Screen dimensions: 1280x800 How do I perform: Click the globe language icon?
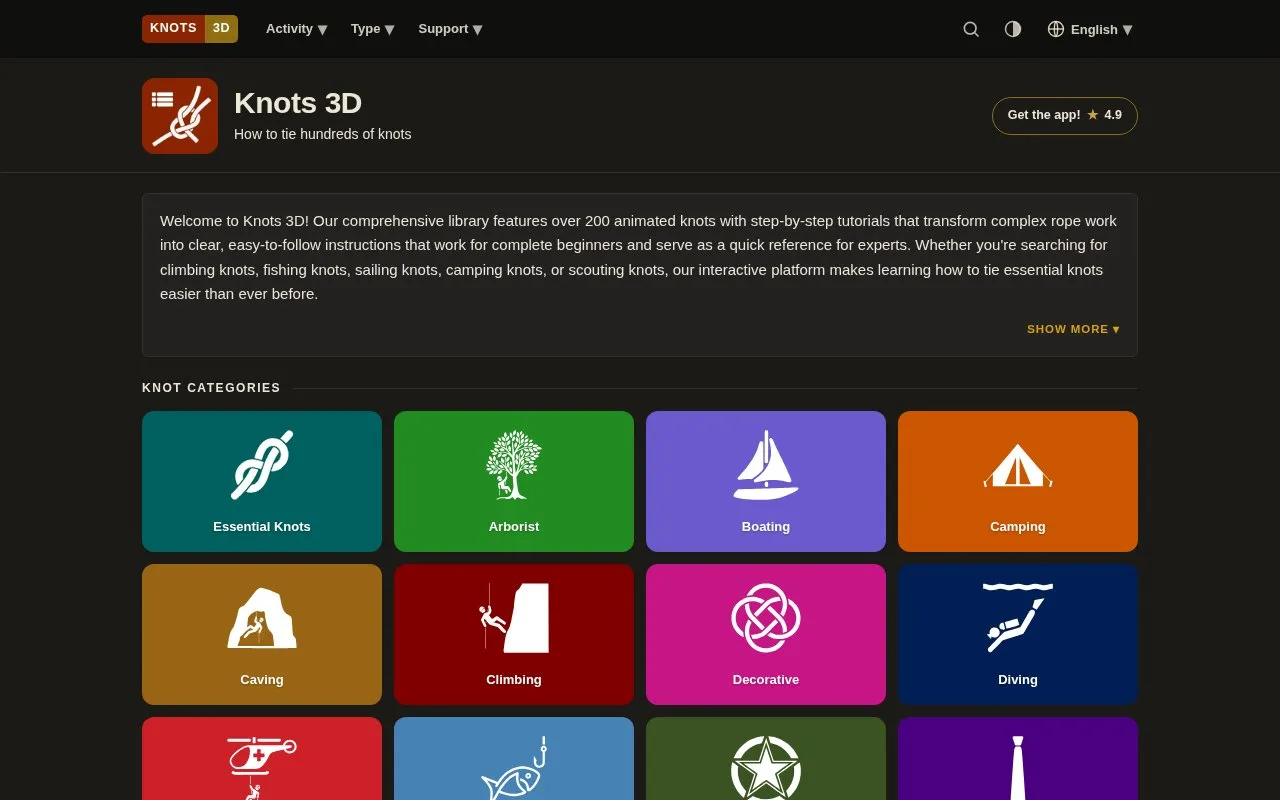(x=1056, y=29)
